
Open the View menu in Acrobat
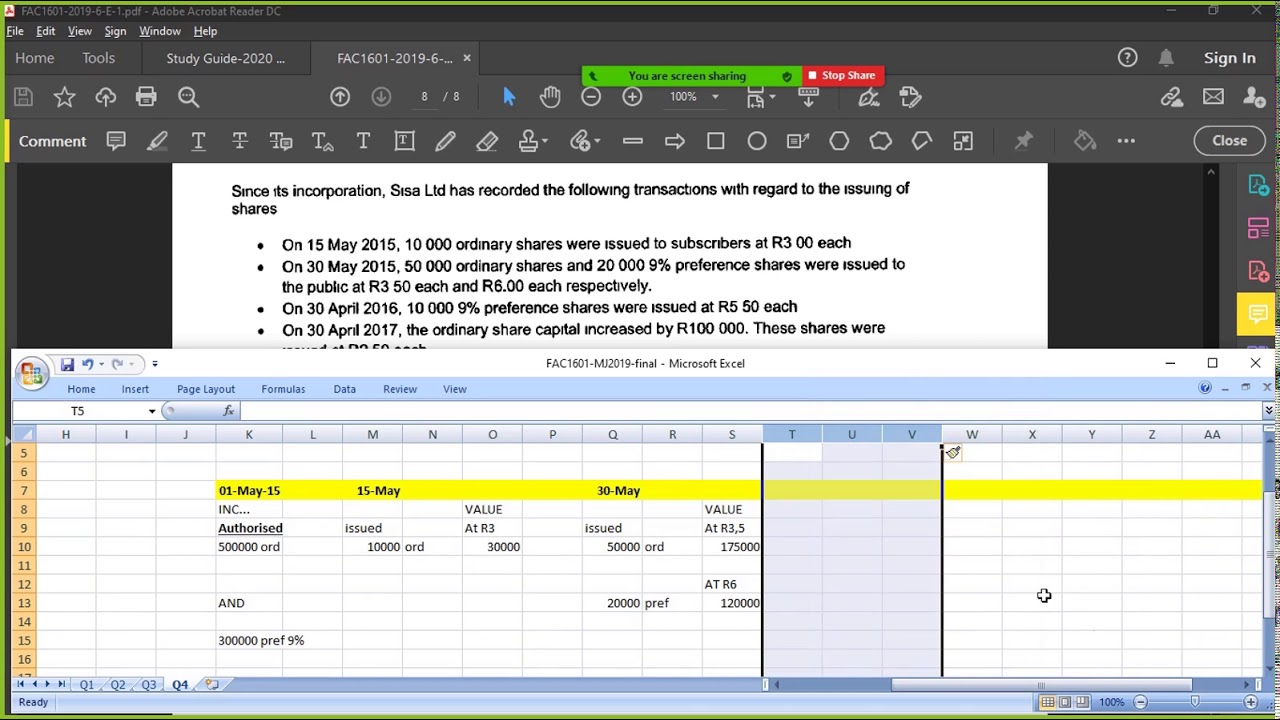pos(80,31)
